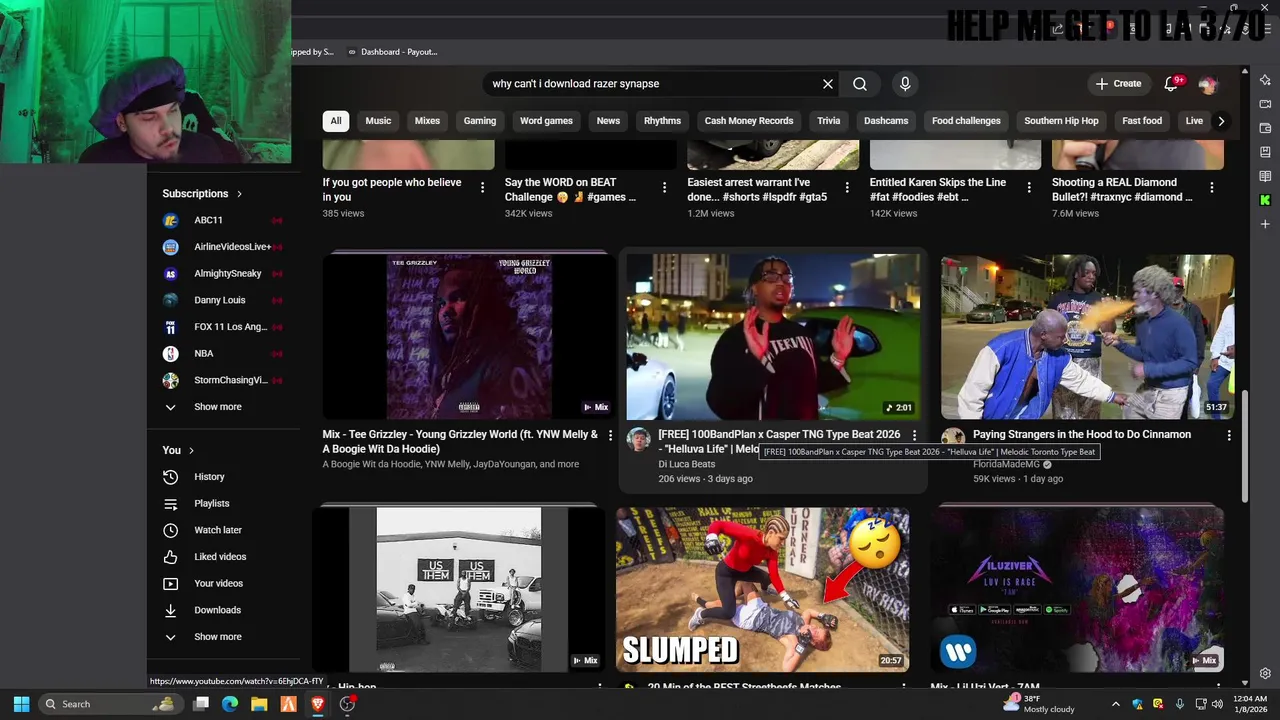Open the Brave Wallet sidebar icon
This screenshot has width=1280, height=720.
pyautogui.click(x=1265, y=128)
